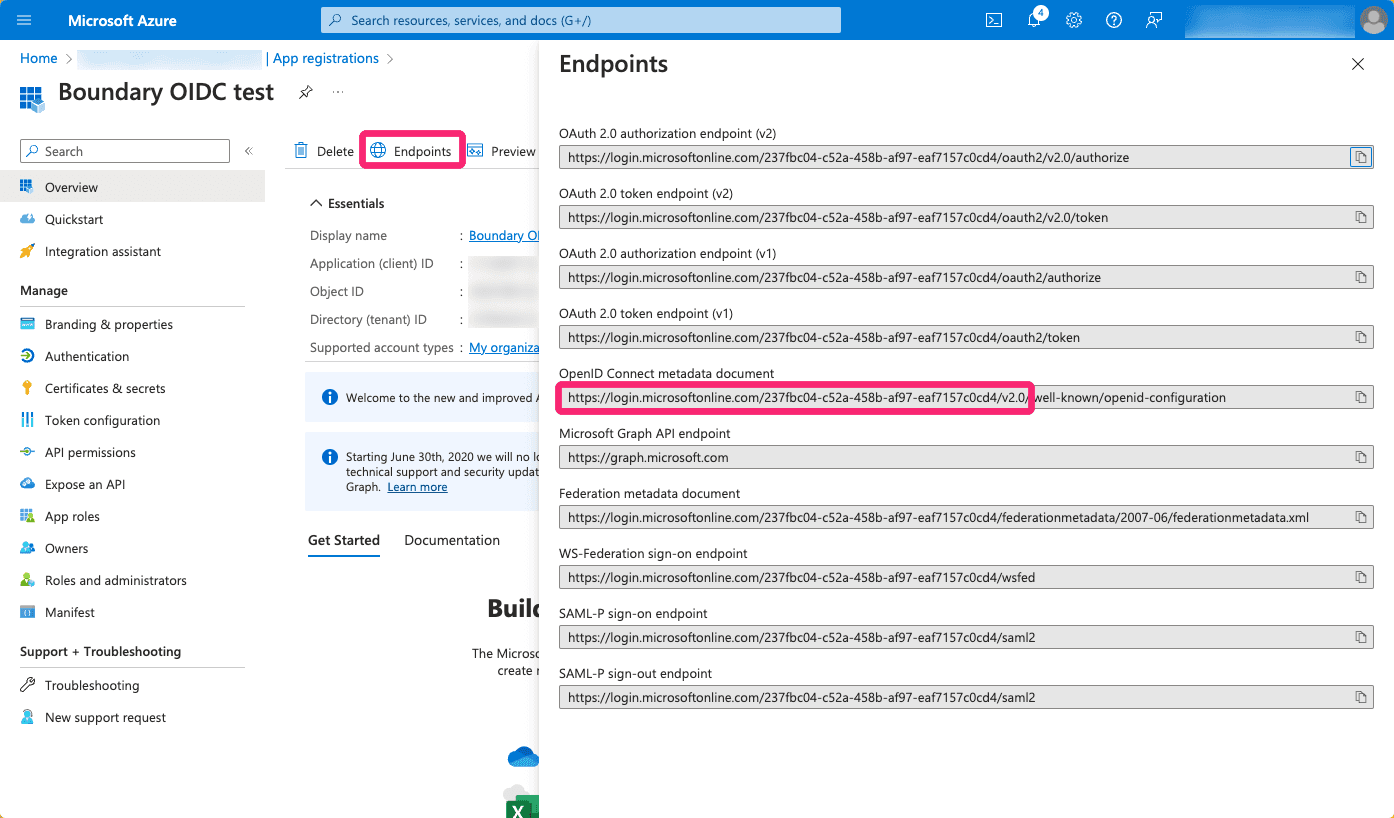
Task: Follow the Learn more link
Action: tap(417, 487)
